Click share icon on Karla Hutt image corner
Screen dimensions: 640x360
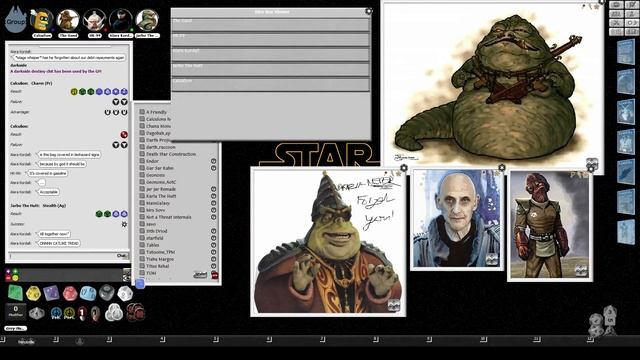tap(393, 305)
